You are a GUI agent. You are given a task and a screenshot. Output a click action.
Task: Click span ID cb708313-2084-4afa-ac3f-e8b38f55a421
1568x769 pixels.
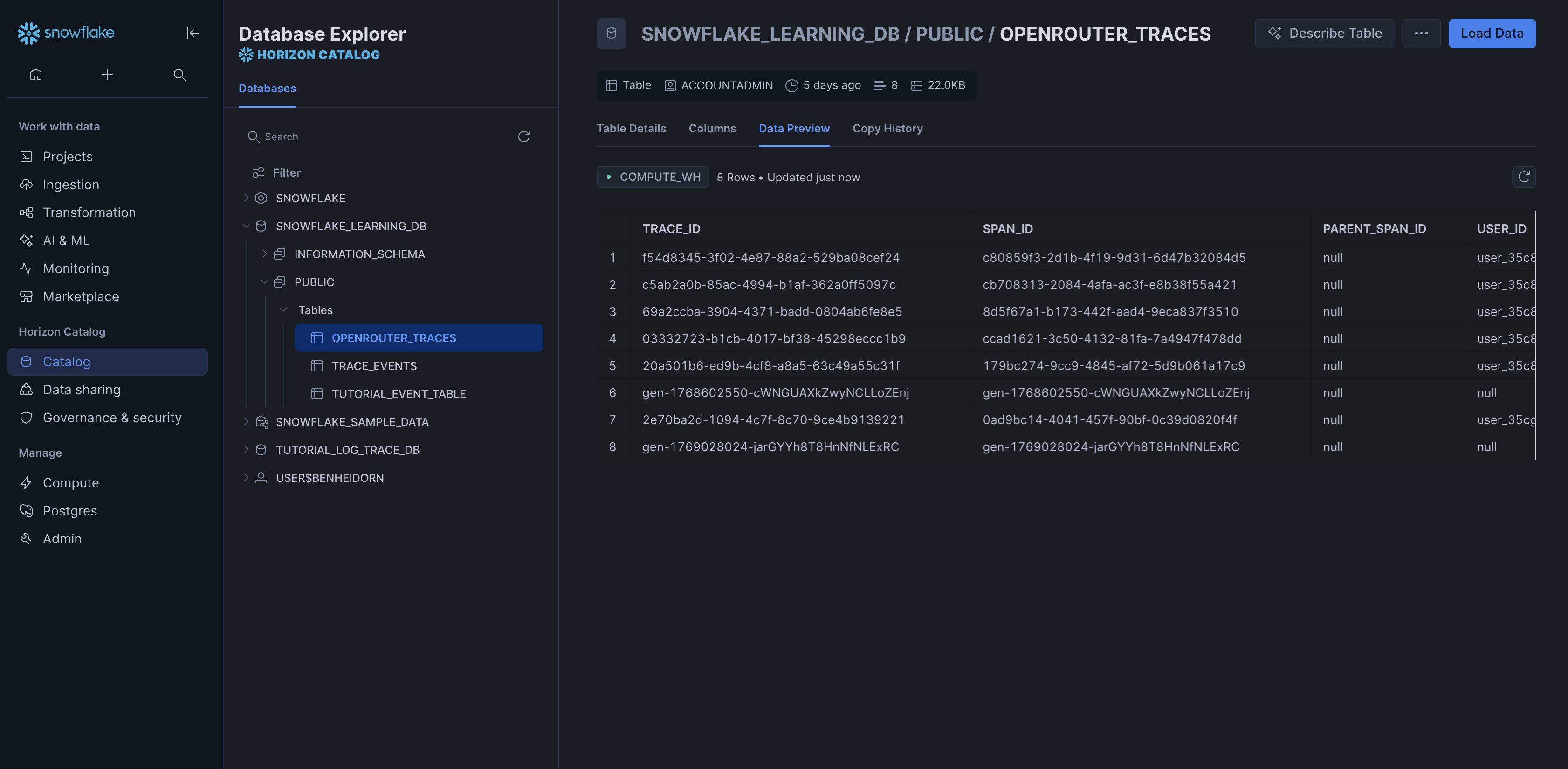[1109, 284]
